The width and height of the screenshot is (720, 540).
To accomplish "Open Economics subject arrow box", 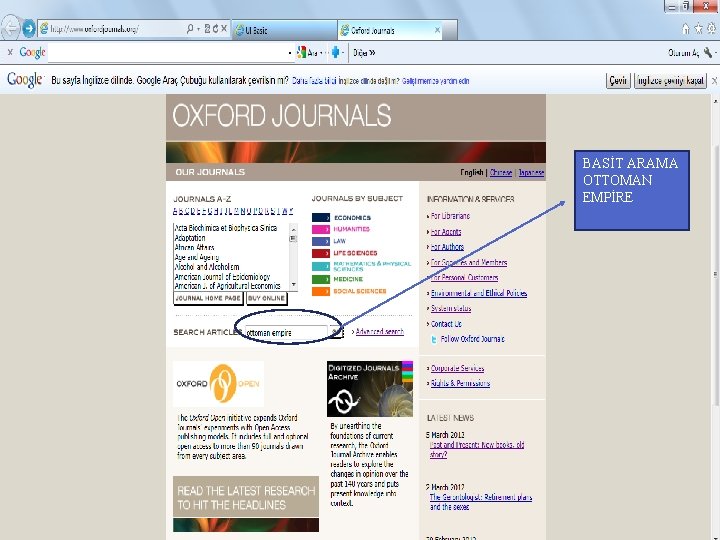I will (x=321, y=217).
